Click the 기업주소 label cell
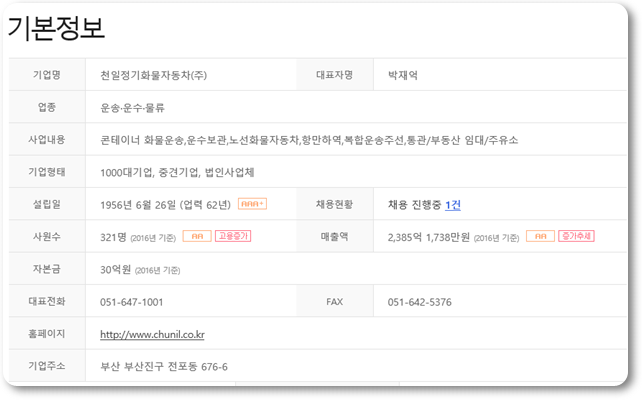 coord(47,366)
